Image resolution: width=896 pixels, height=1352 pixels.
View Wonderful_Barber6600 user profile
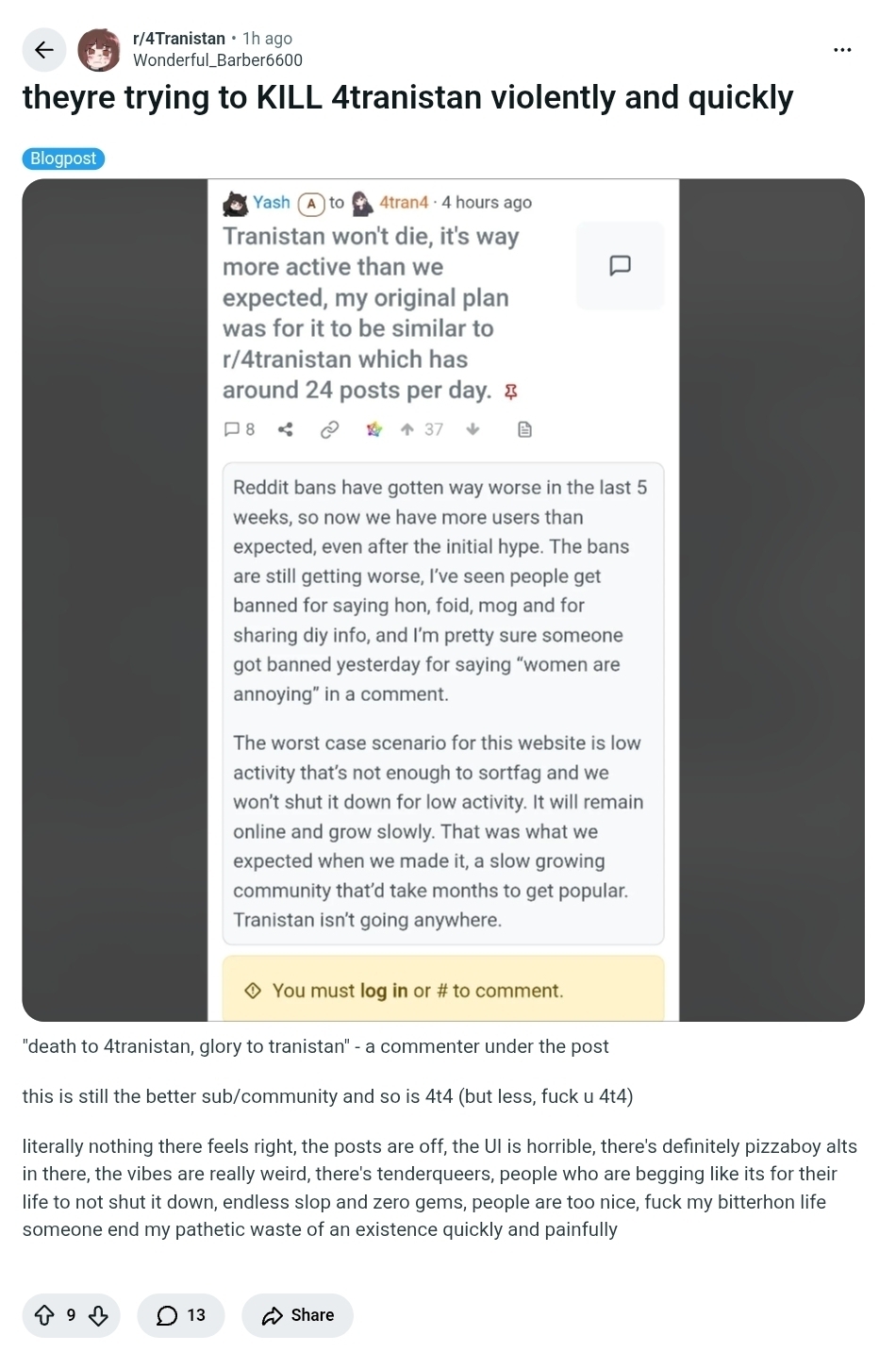tap(218, 60)
